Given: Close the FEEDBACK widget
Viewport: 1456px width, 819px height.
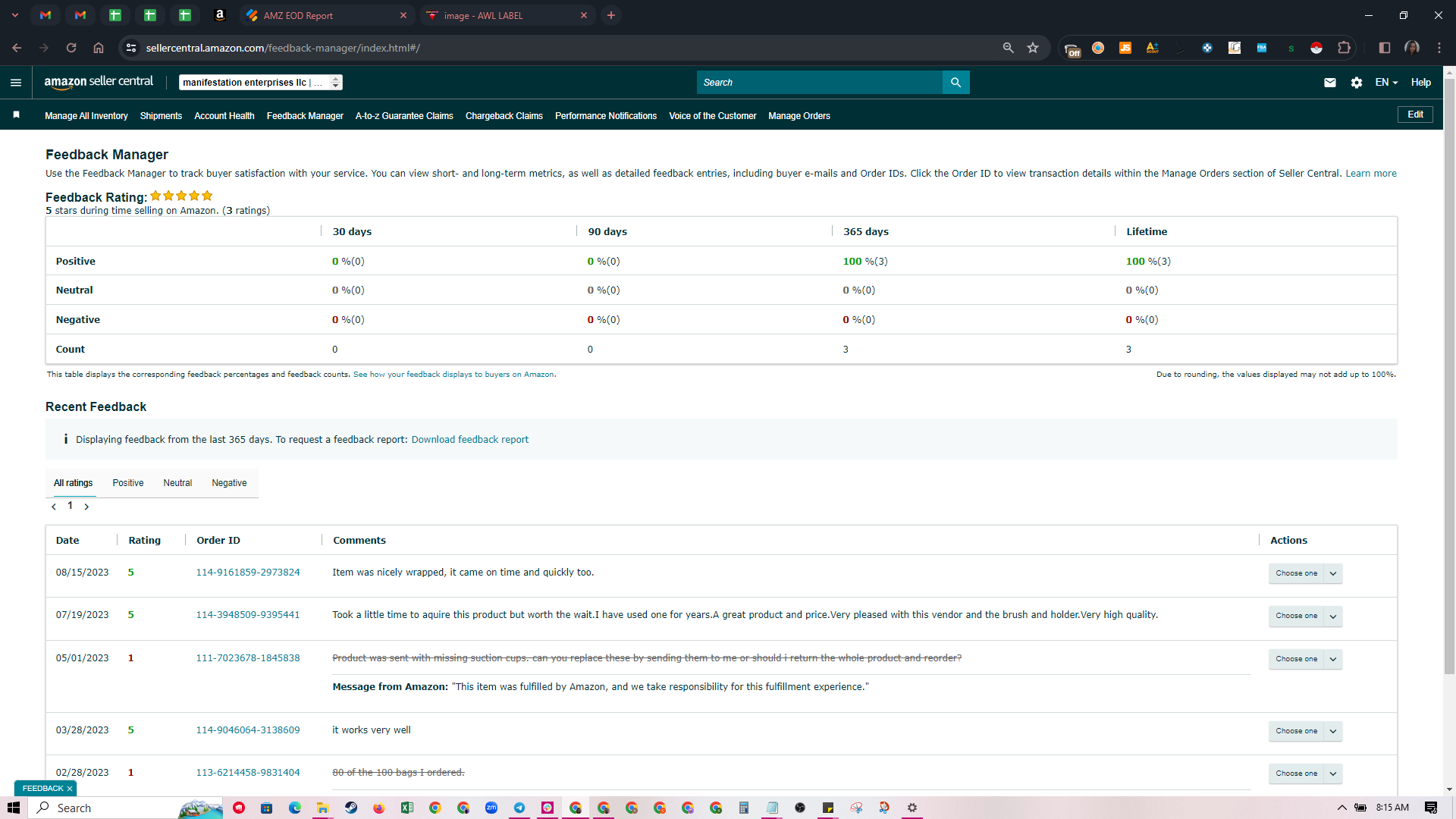Looking at the screenshot, I should (x=70, y=789).
